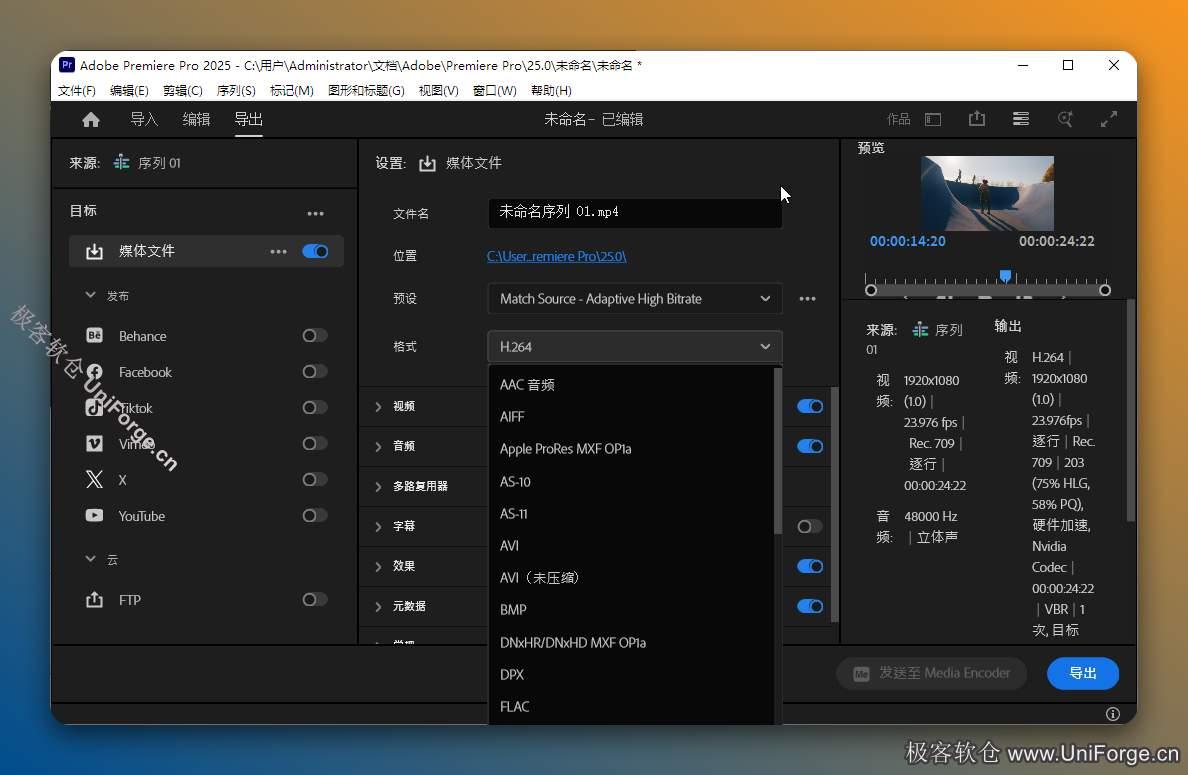The height and width of the screenshot is (775, 1188).
Task: Go to the Home screen icon
Action: [91, 120]
